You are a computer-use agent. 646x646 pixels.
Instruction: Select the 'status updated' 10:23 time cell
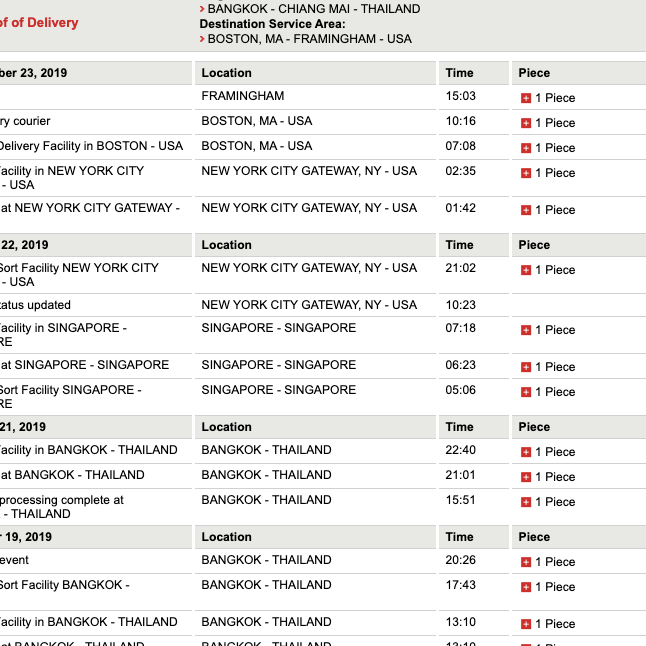click(x=459, y=305)
